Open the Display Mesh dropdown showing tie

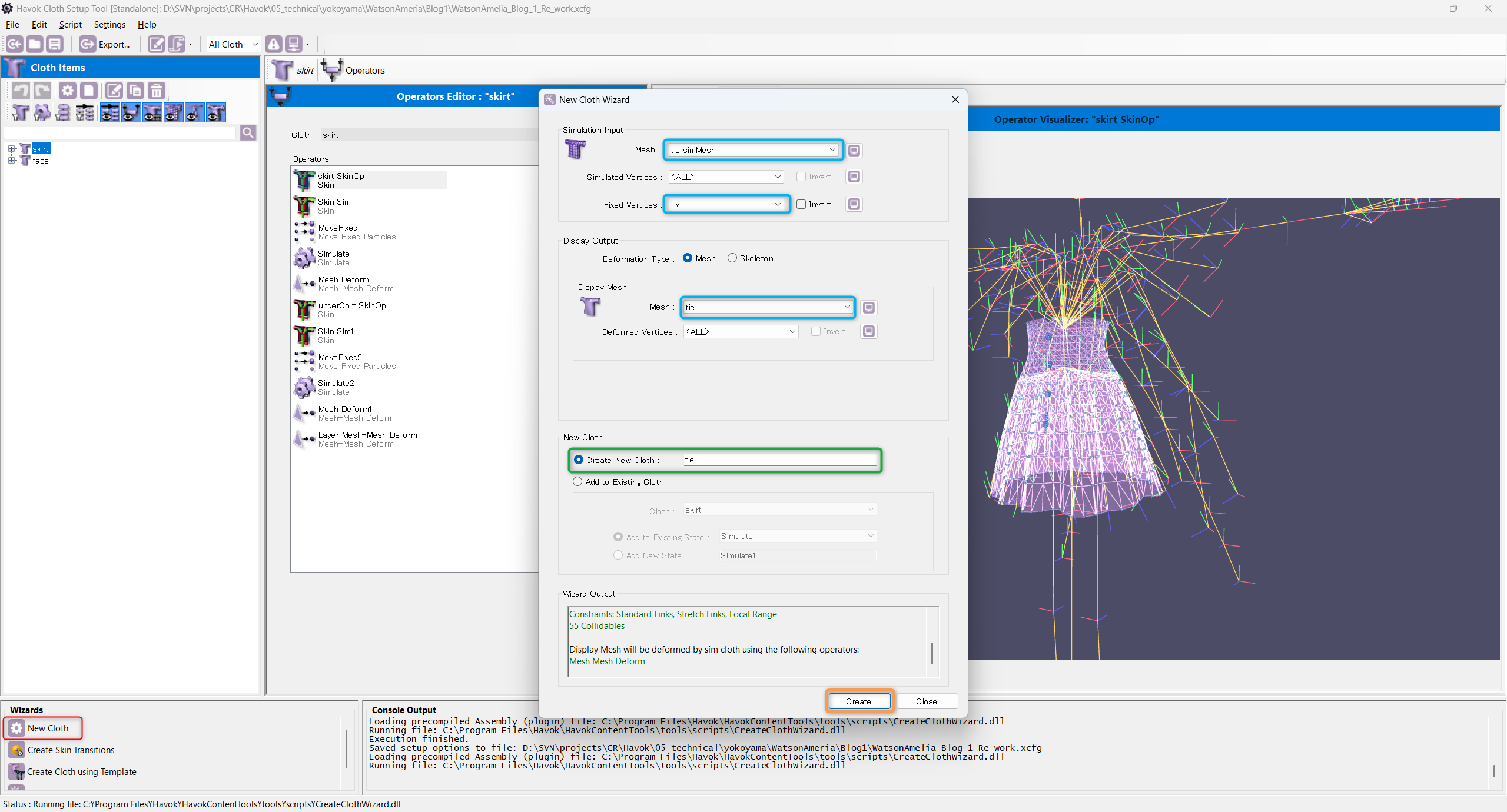coord(768,307)
